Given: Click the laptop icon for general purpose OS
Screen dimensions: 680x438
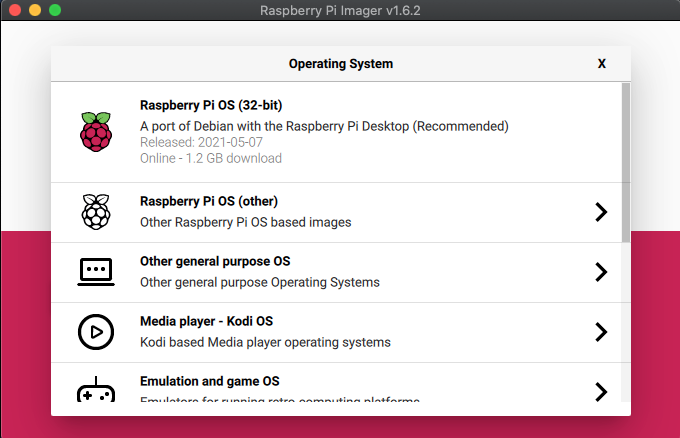Looking at the screenshot, I should pos(96,272).
